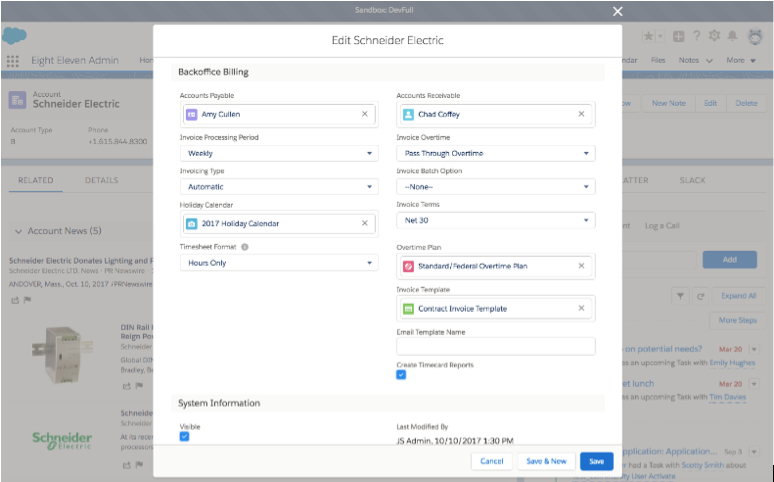Open Help question mark icon

[x=697, y=36]
